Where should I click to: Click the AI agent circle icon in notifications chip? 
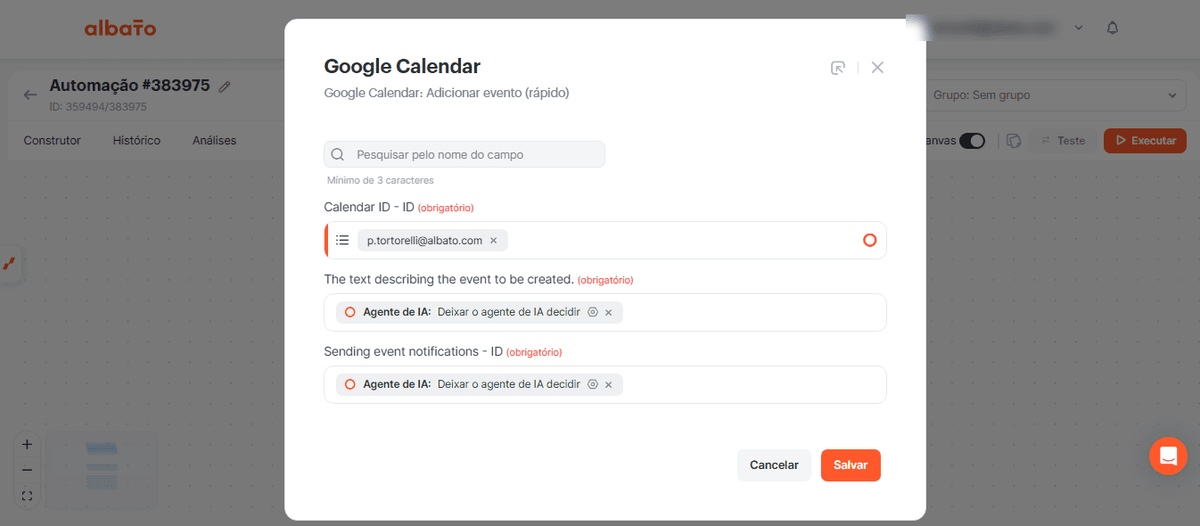point(350,385)
